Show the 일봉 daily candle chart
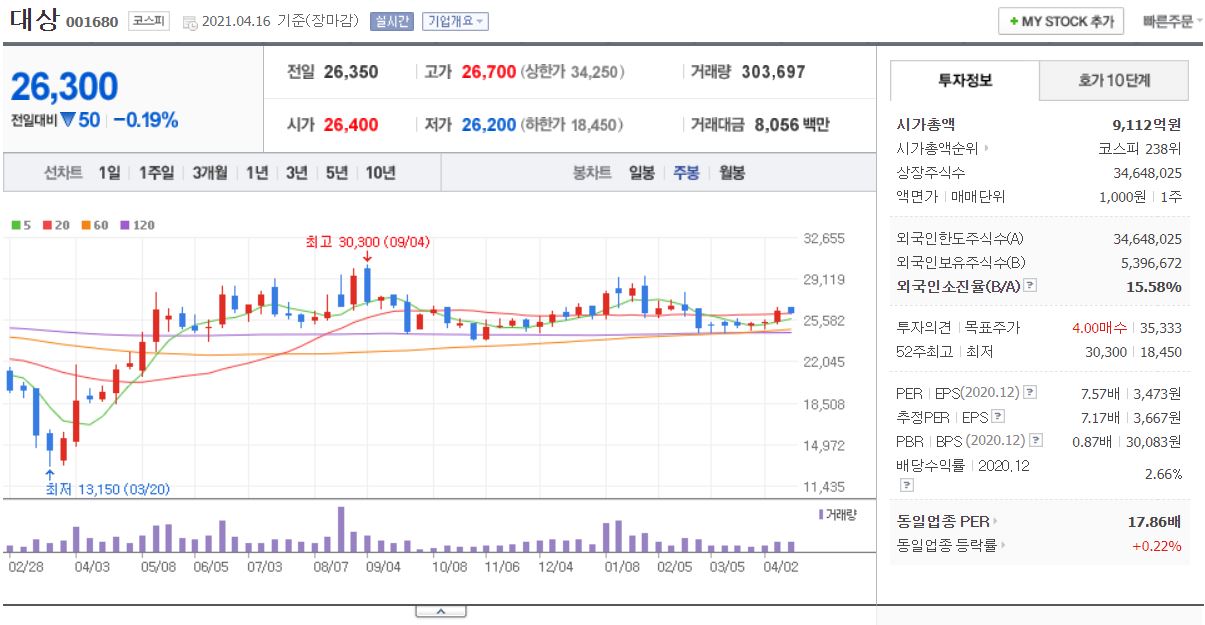The image size is (1205, 625). click(x=642, y=173)
